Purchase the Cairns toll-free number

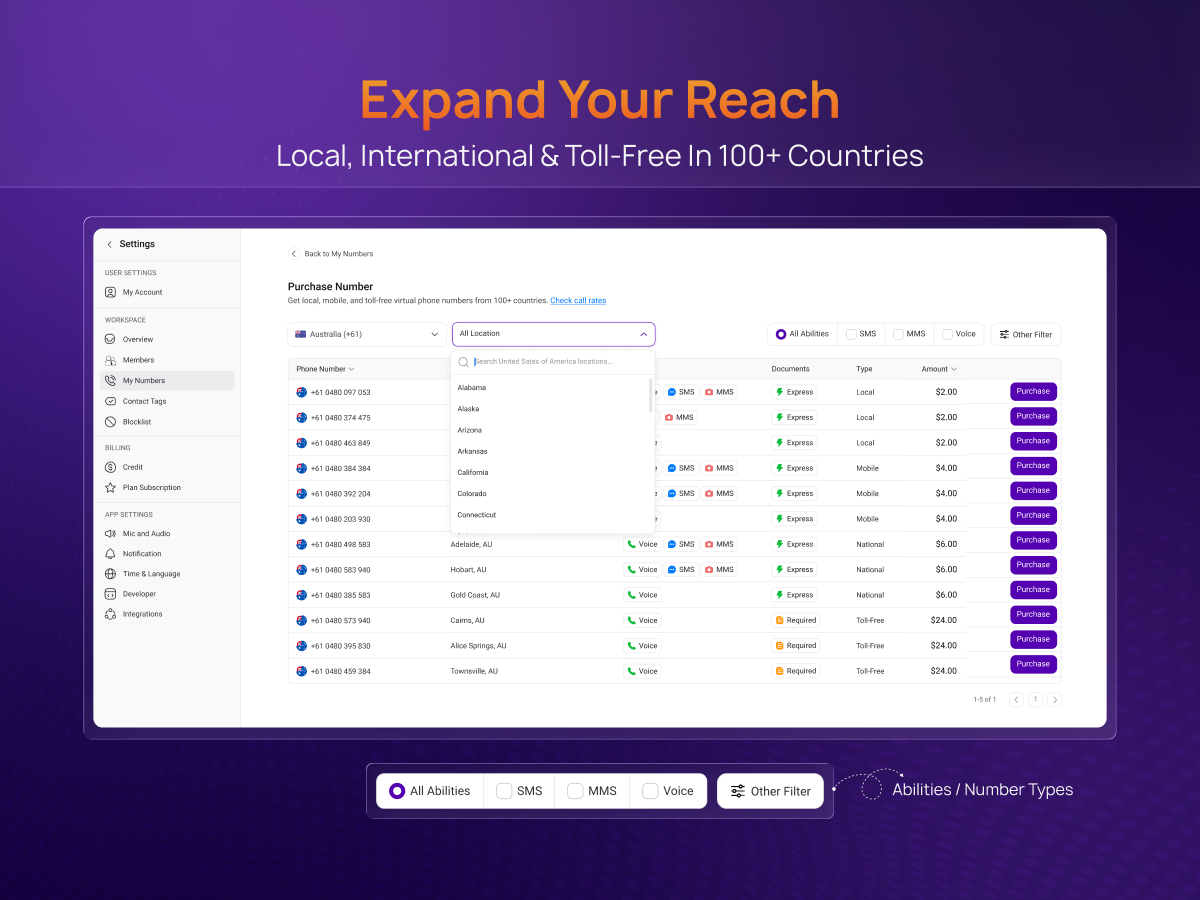click(x=1033, y=615)
